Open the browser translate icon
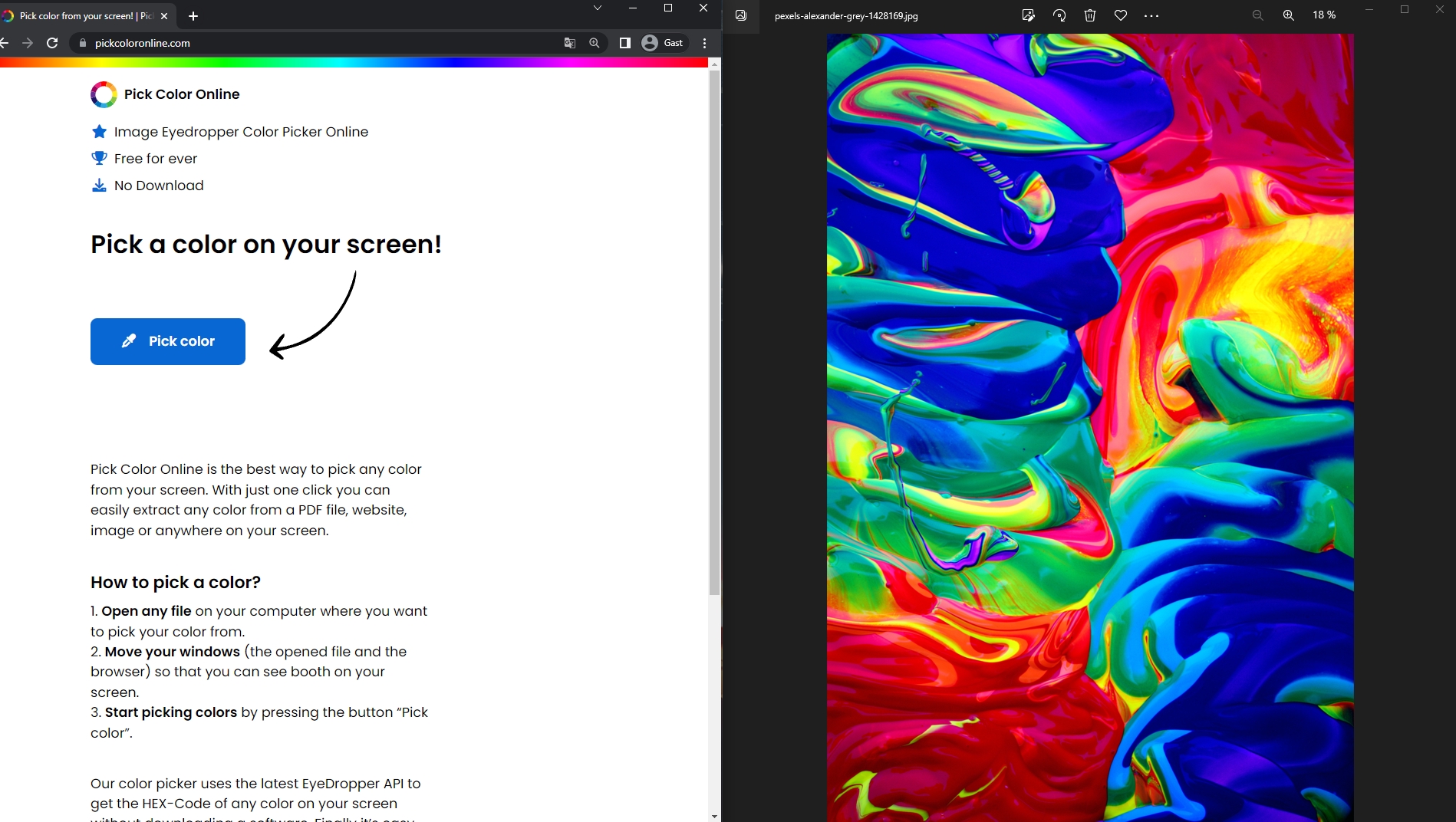Viewport: 1456px width, 822px height. (569, 43)
